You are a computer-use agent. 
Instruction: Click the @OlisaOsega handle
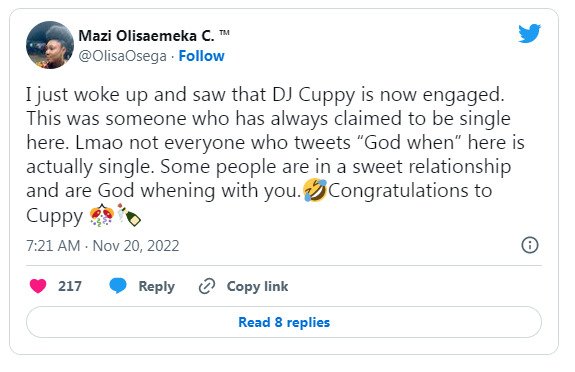[122, 56]
